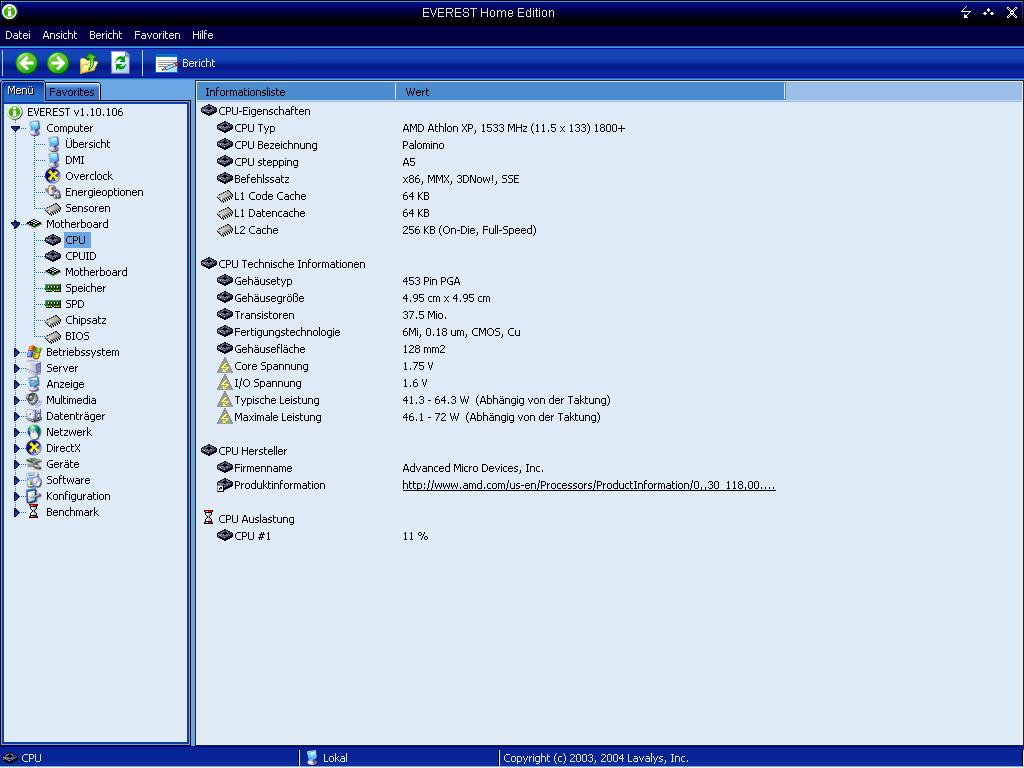Screen dimensions: 1024x768
Task: Click the EVEREST v1.10.106 root info icon
Action: pyautogui.click(x=15, y=112)
